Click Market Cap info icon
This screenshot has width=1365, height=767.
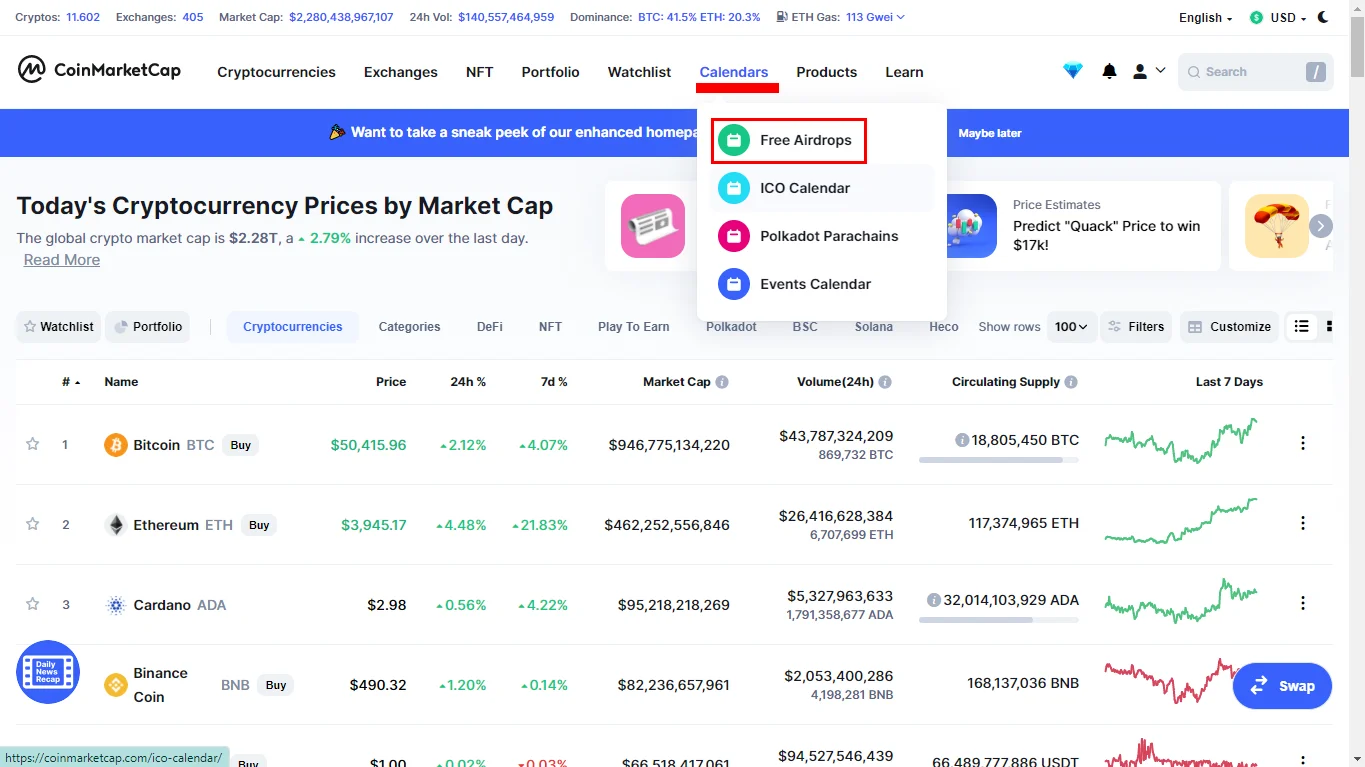tap(722, 382)
